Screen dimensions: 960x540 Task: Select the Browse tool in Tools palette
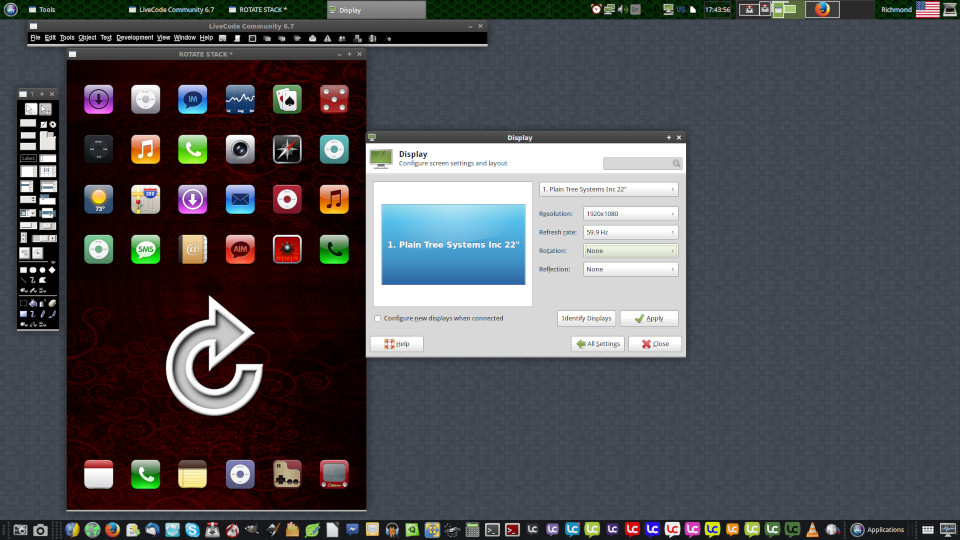[30, 108]
